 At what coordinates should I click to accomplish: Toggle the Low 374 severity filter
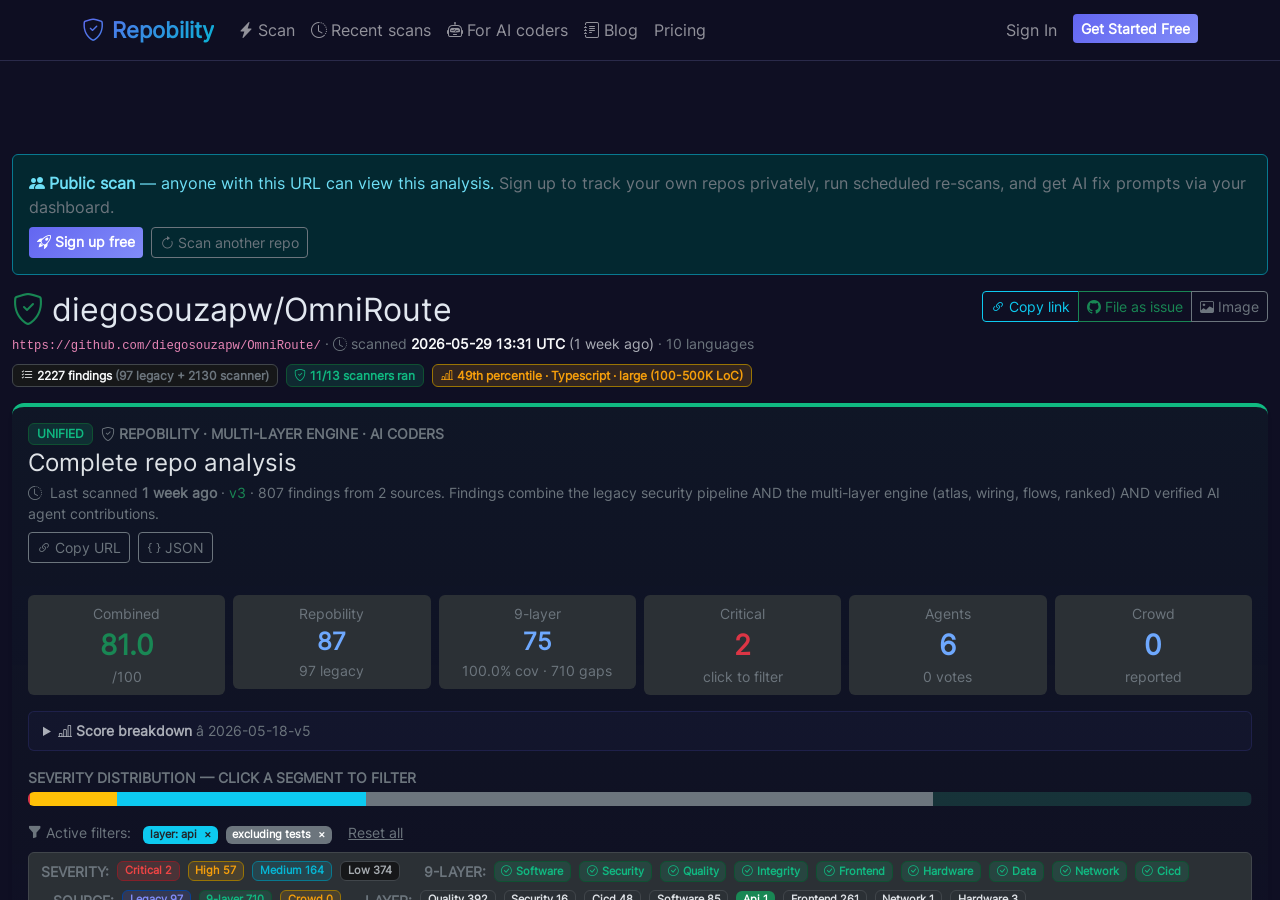click(x=370, y=871)
